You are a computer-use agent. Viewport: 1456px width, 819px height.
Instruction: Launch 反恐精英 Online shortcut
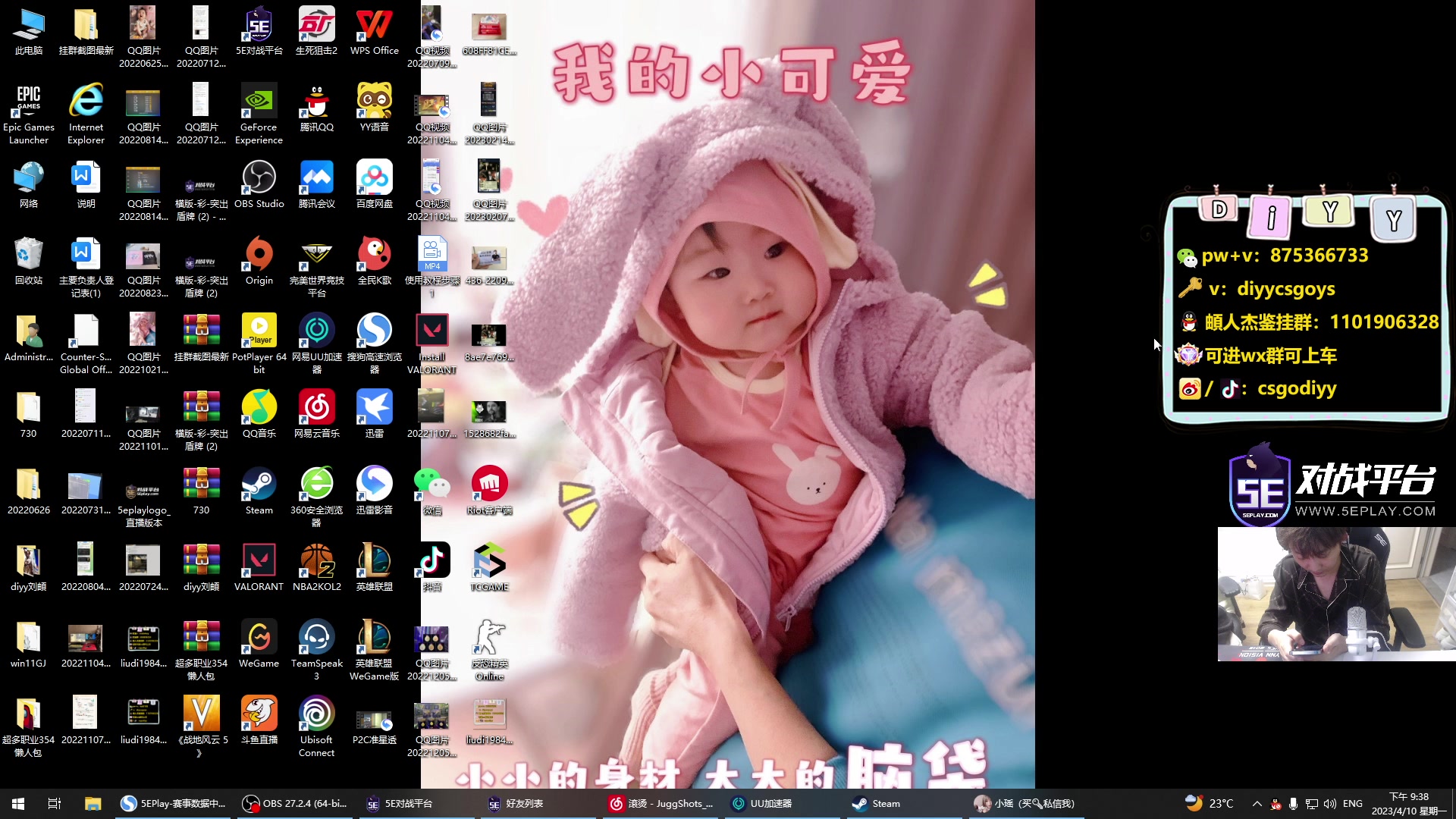click(x=489, y=650)
